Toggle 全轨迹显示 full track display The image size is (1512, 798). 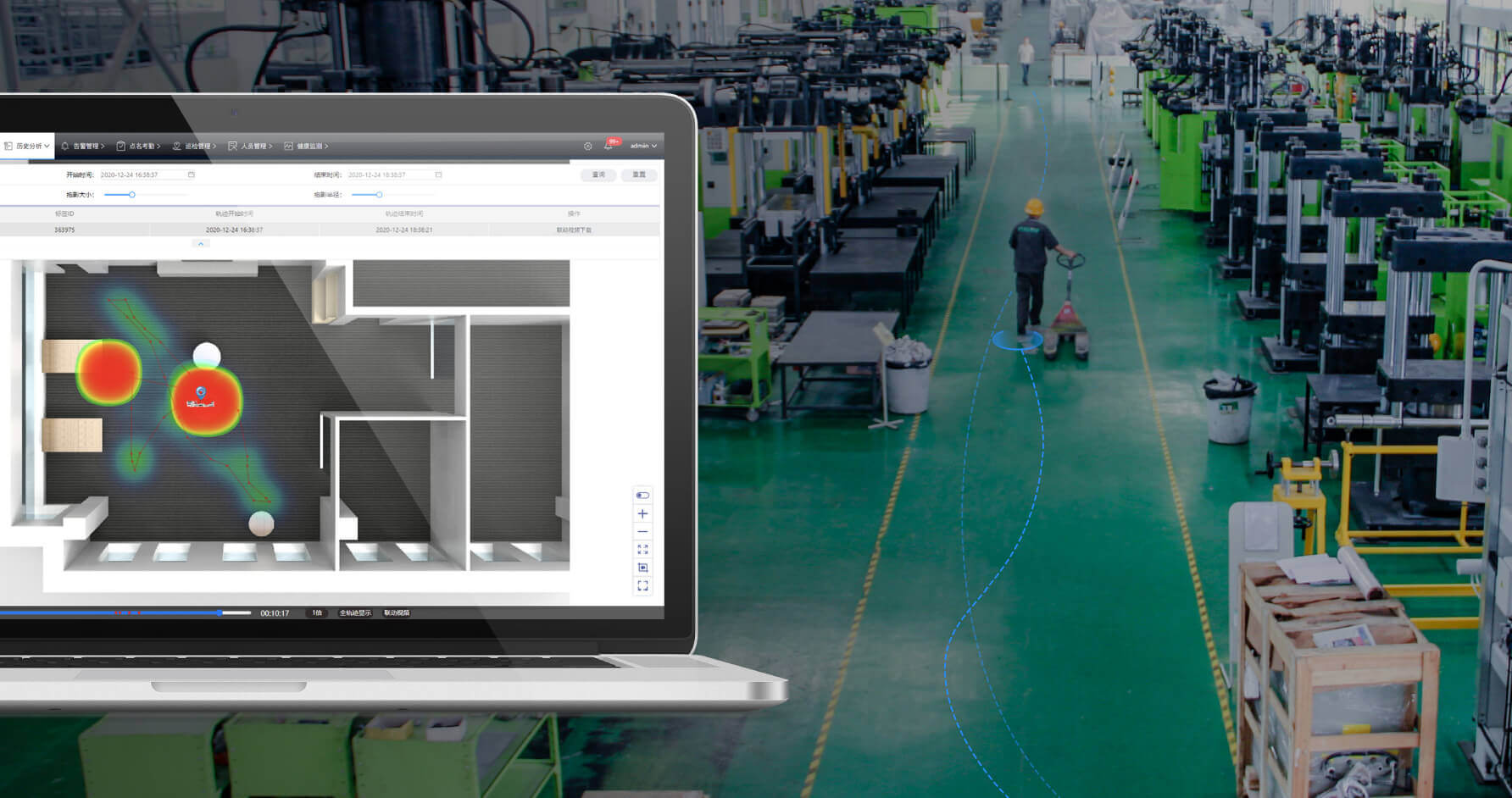[355, 612]
